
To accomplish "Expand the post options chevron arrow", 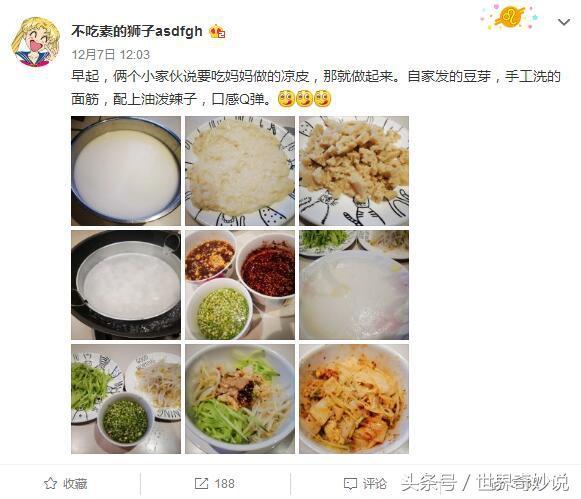I will [x=564, y=22].
